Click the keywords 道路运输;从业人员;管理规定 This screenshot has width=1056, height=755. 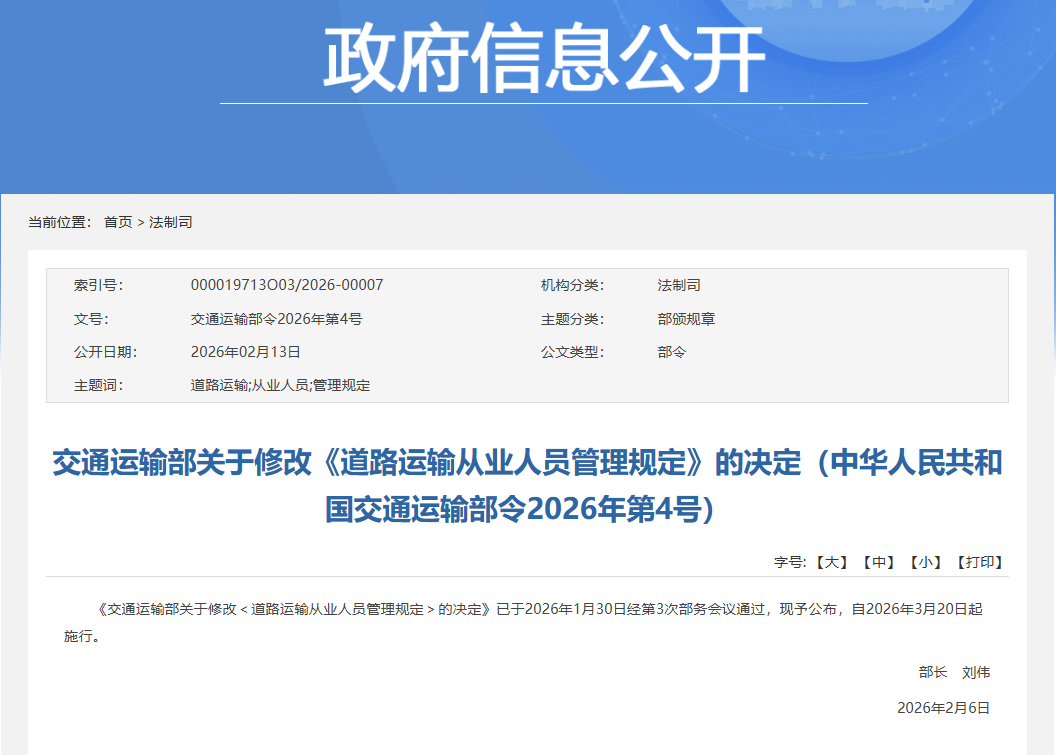280,385
